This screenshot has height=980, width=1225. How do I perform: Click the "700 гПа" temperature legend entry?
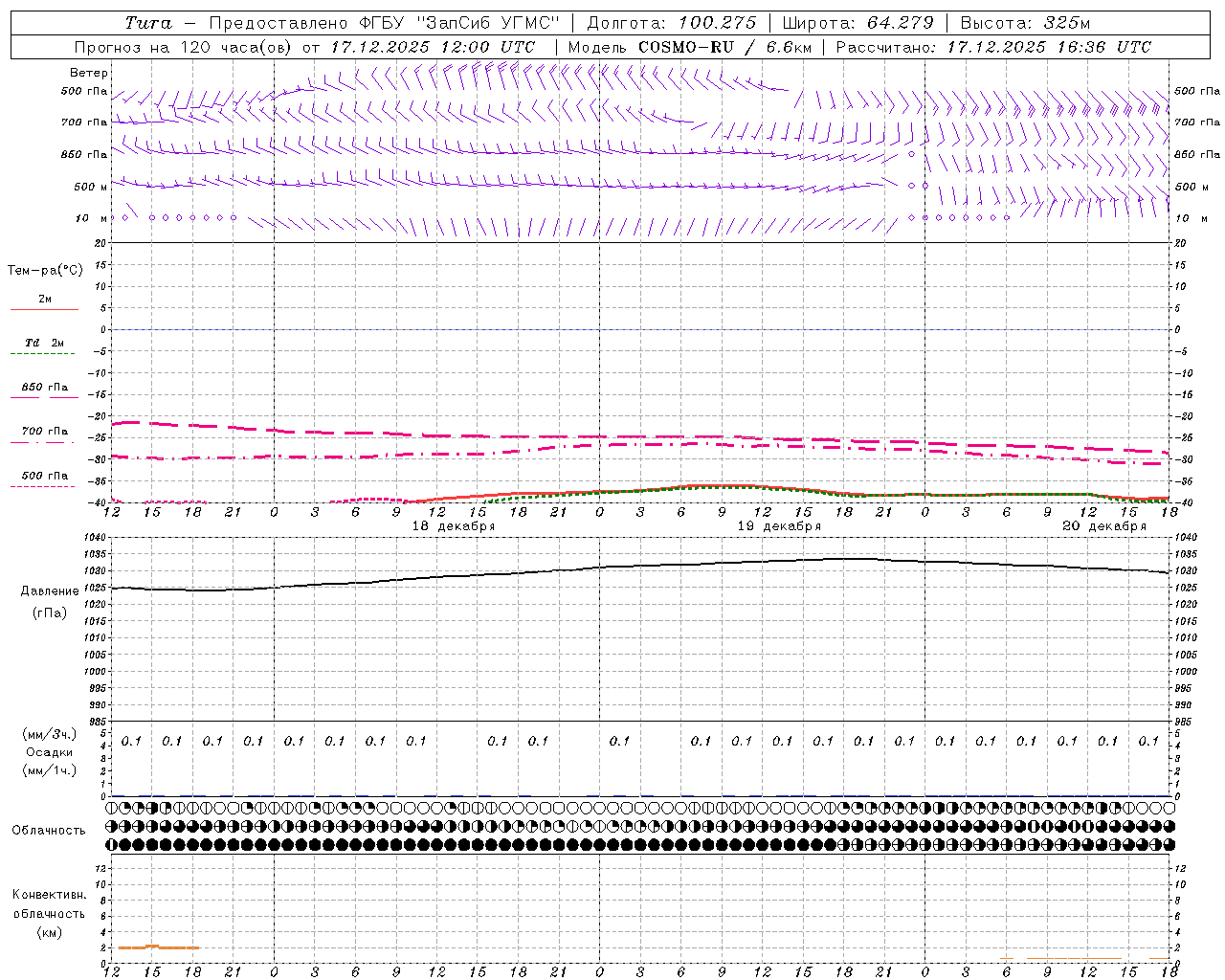coord(45,432)
